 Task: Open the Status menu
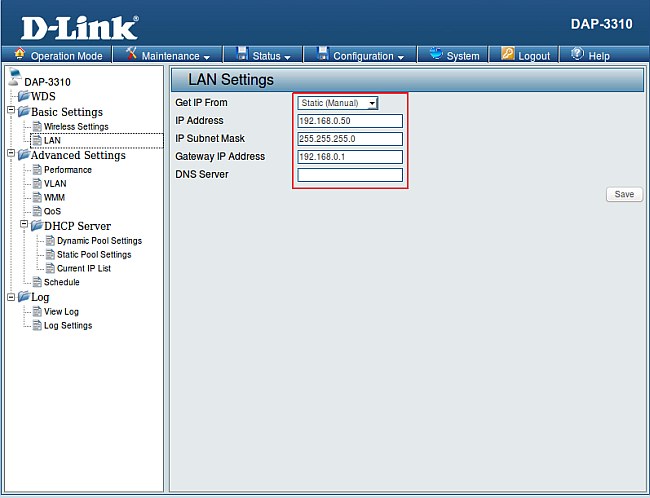264,56
